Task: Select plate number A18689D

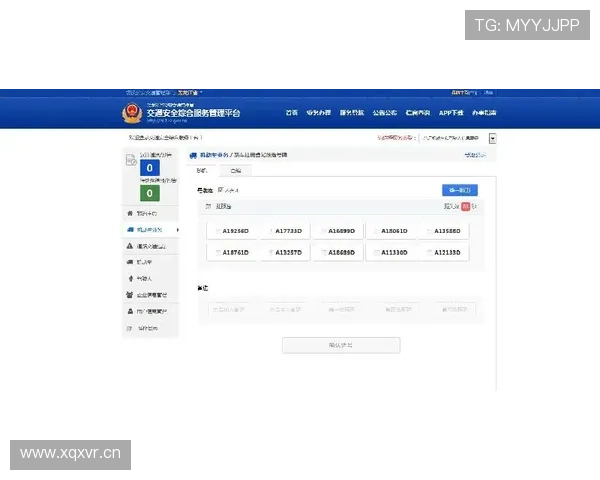Action: pos(338,253)
